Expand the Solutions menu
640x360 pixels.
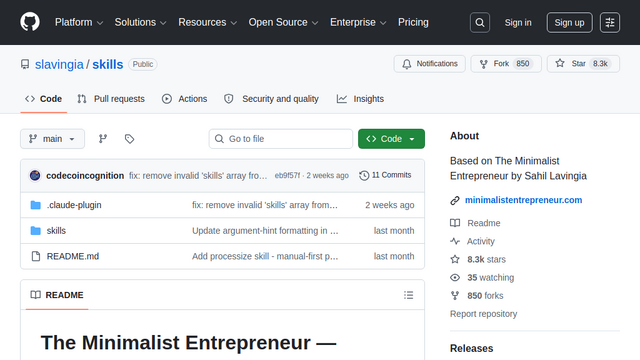click(x=140, y=22)
